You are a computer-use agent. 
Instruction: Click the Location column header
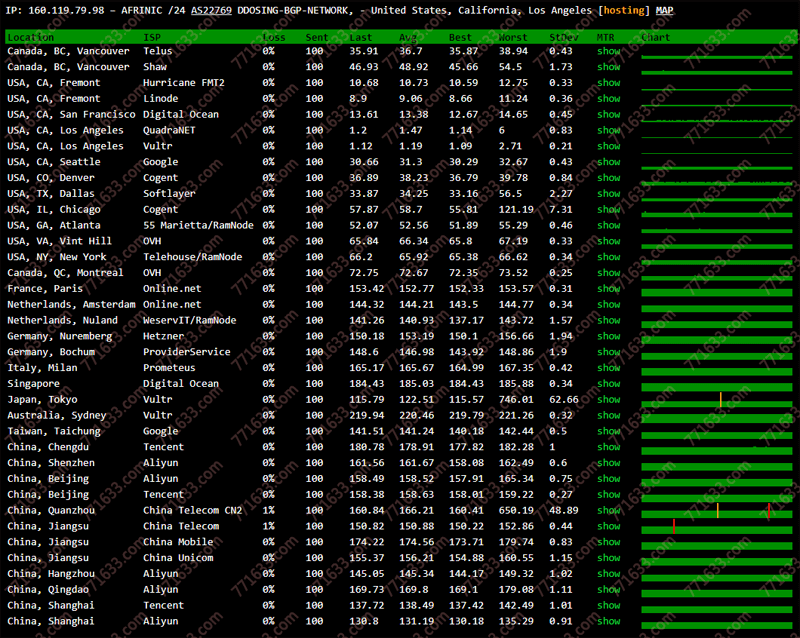click(x=31, y=37)
